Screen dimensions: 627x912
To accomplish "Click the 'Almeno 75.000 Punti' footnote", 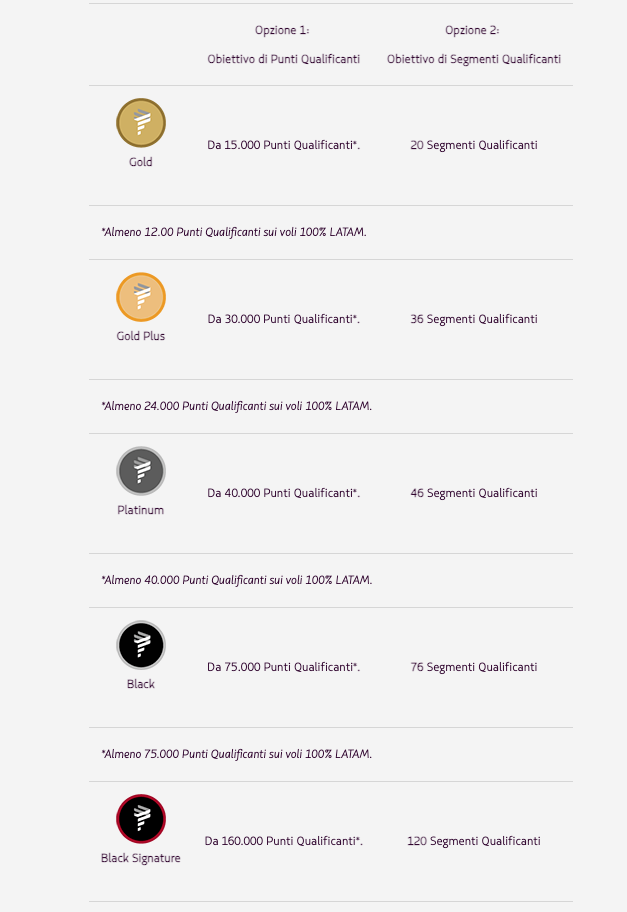I will pos(237,754).
